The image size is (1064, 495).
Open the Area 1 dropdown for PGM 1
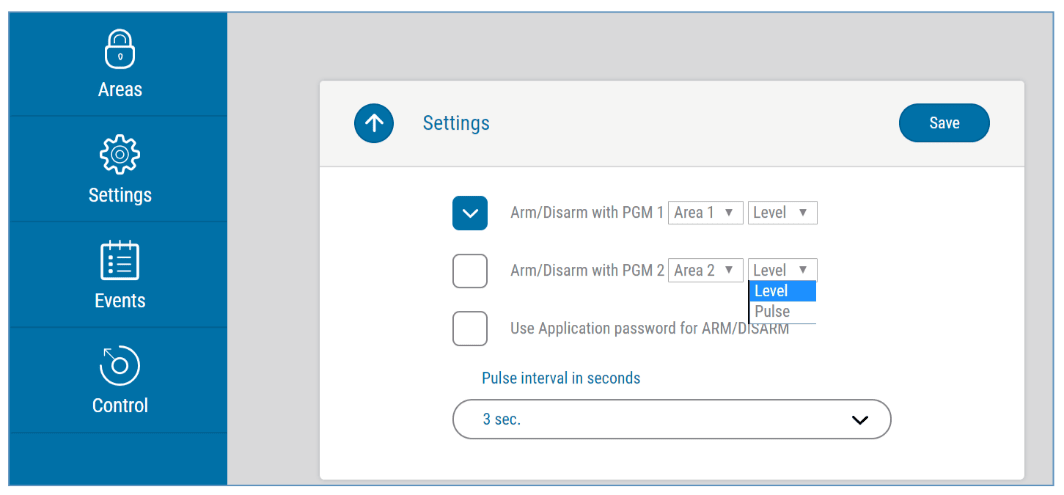[x=705, y=213]
